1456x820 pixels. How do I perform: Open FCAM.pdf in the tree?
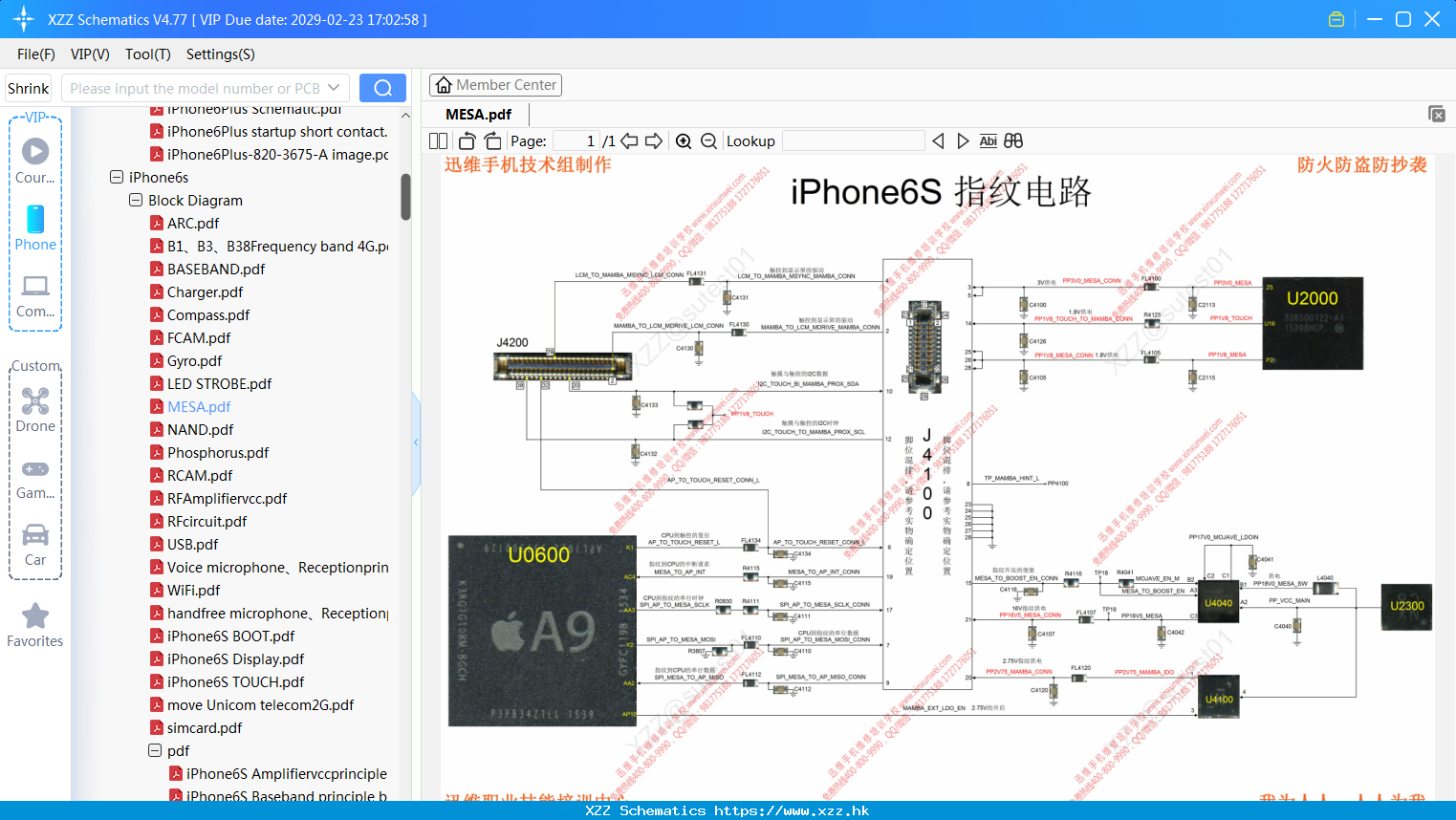(199, 337)
